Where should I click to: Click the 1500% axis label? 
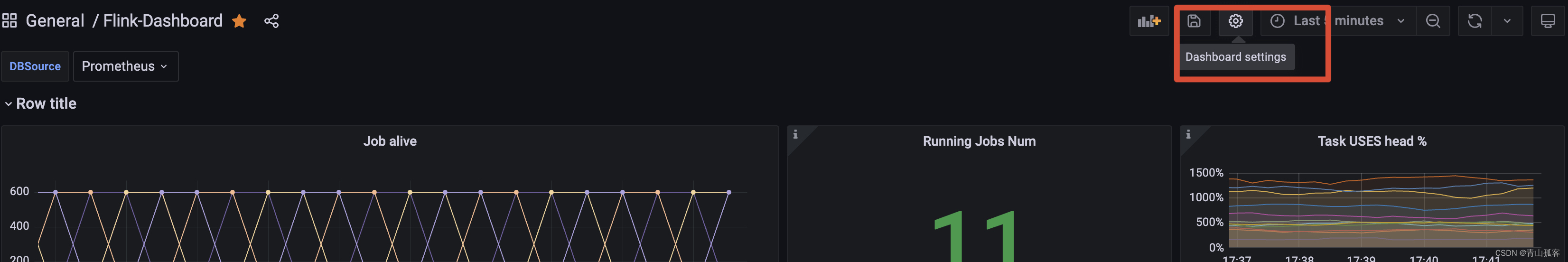[x=1206, y=173]
